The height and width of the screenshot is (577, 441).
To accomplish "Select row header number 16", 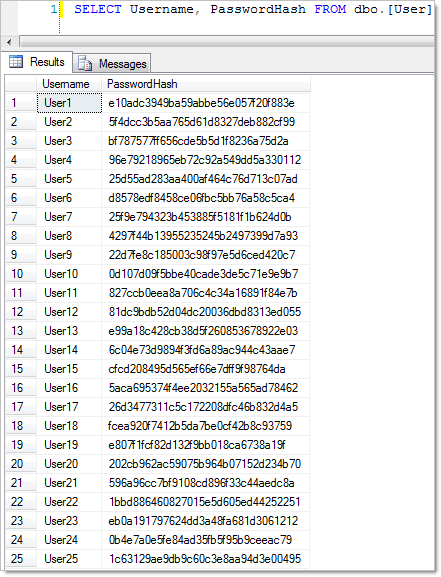I will [x=21, y=388].
